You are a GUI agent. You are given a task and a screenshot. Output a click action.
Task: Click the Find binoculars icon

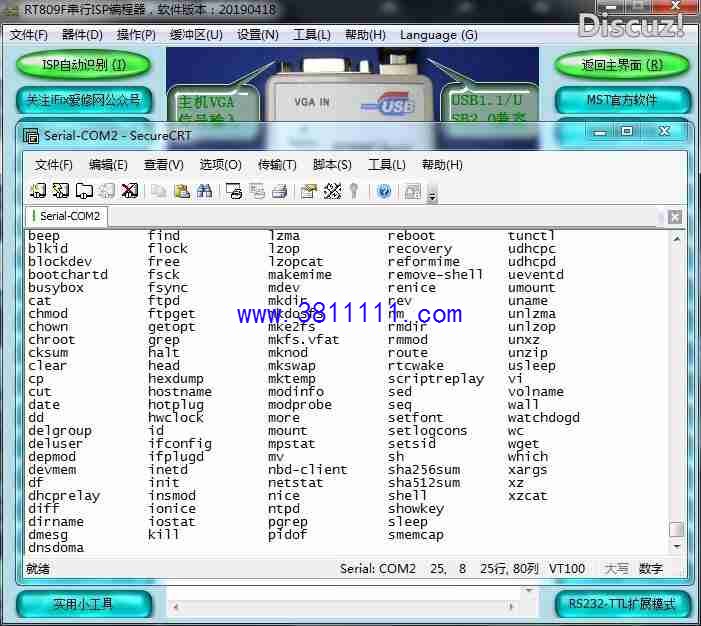[205, 191]
